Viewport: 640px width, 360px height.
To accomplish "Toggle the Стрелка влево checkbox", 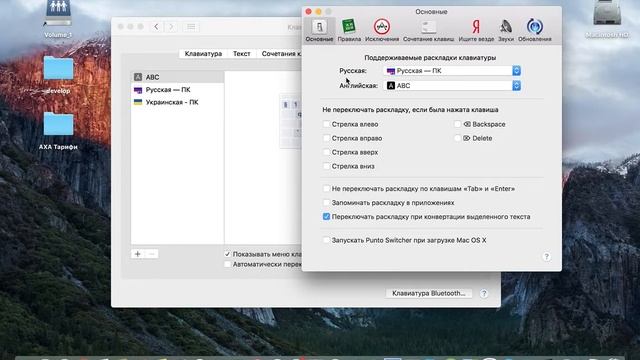I will [x=326, y=124].
